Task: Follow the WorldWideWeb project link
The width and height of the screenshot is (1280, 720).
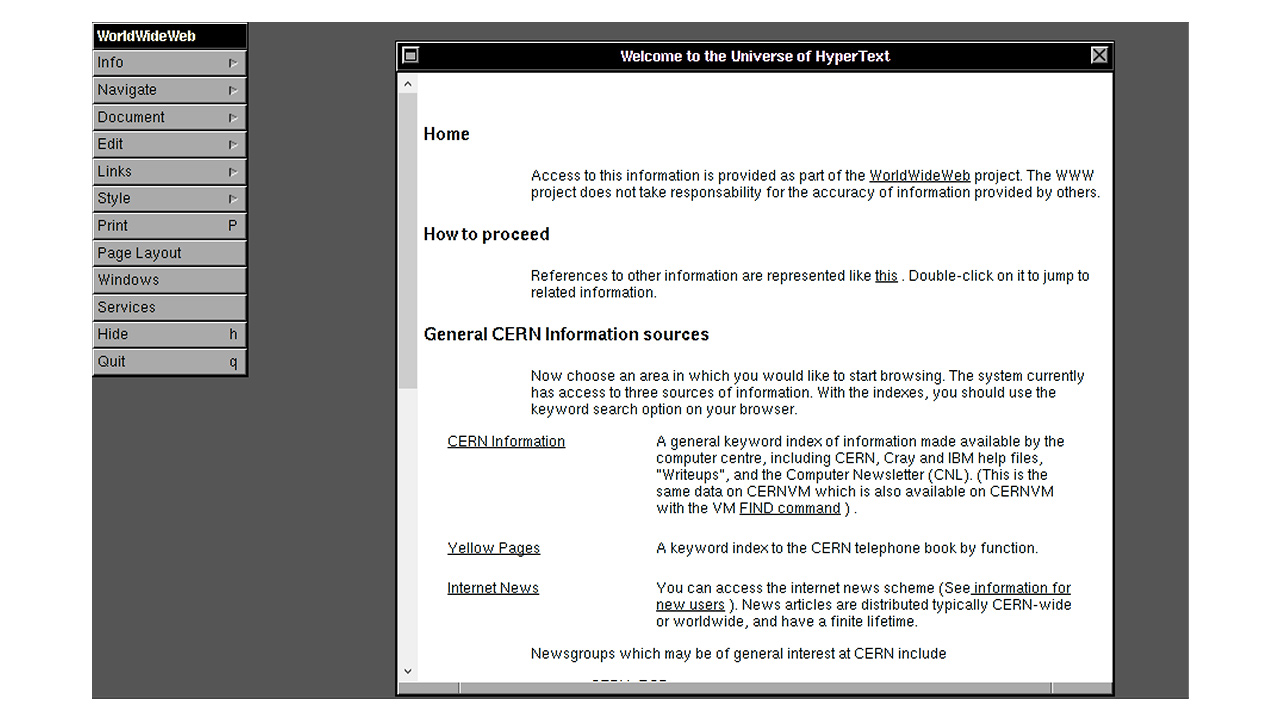Action: coord(920,176)
